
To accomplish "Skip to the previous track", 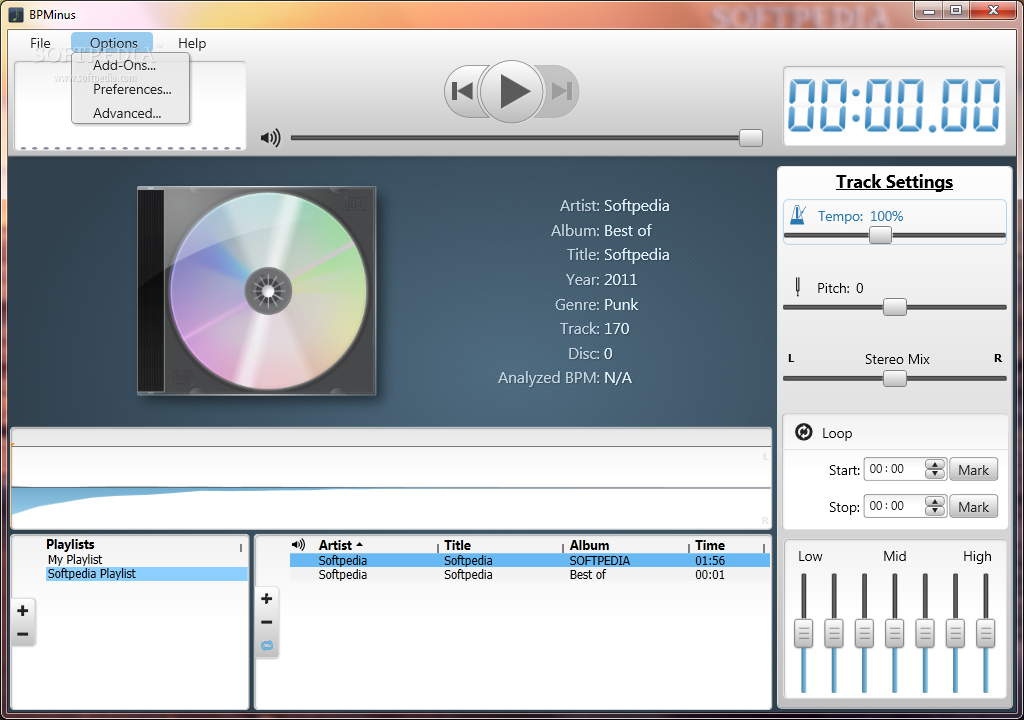I will [462, 91].
